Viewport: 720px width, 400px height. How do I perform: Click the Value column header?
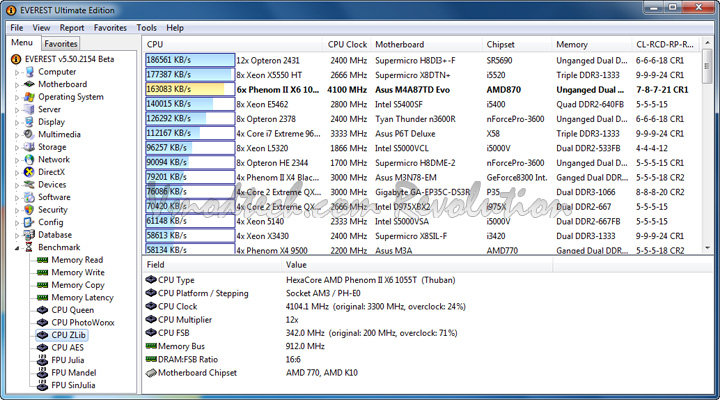[417, 265]
